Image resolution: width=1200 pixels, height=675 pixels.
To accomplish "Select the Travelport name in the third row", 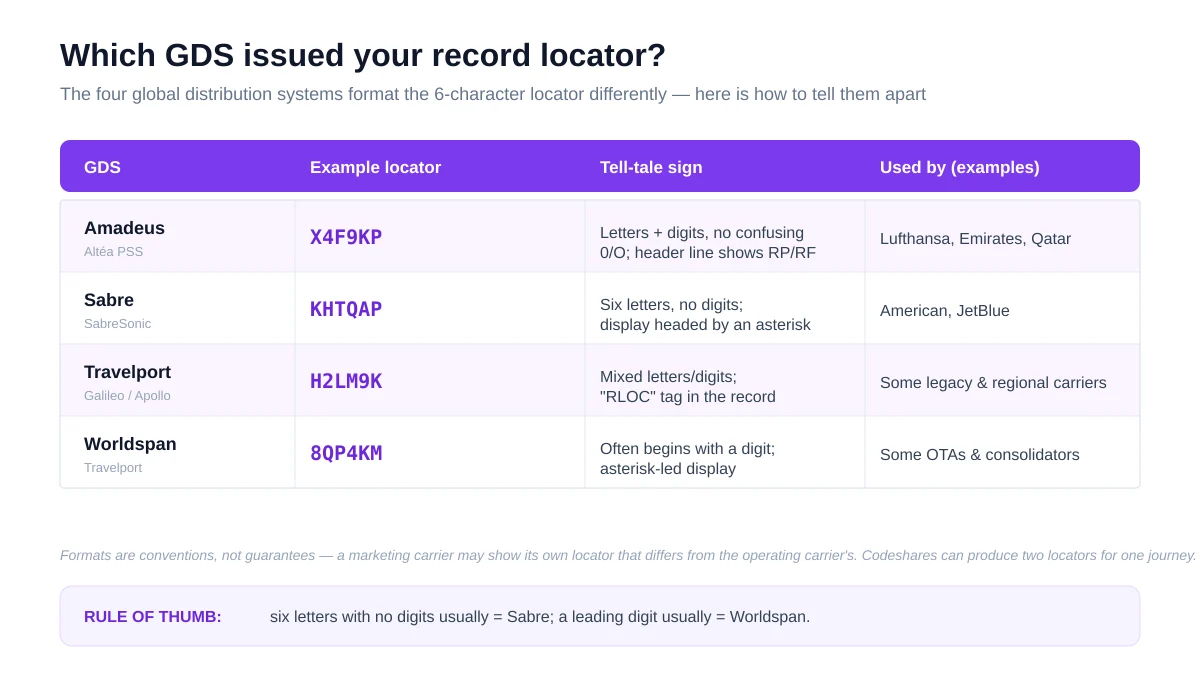I will pos(127,372).
